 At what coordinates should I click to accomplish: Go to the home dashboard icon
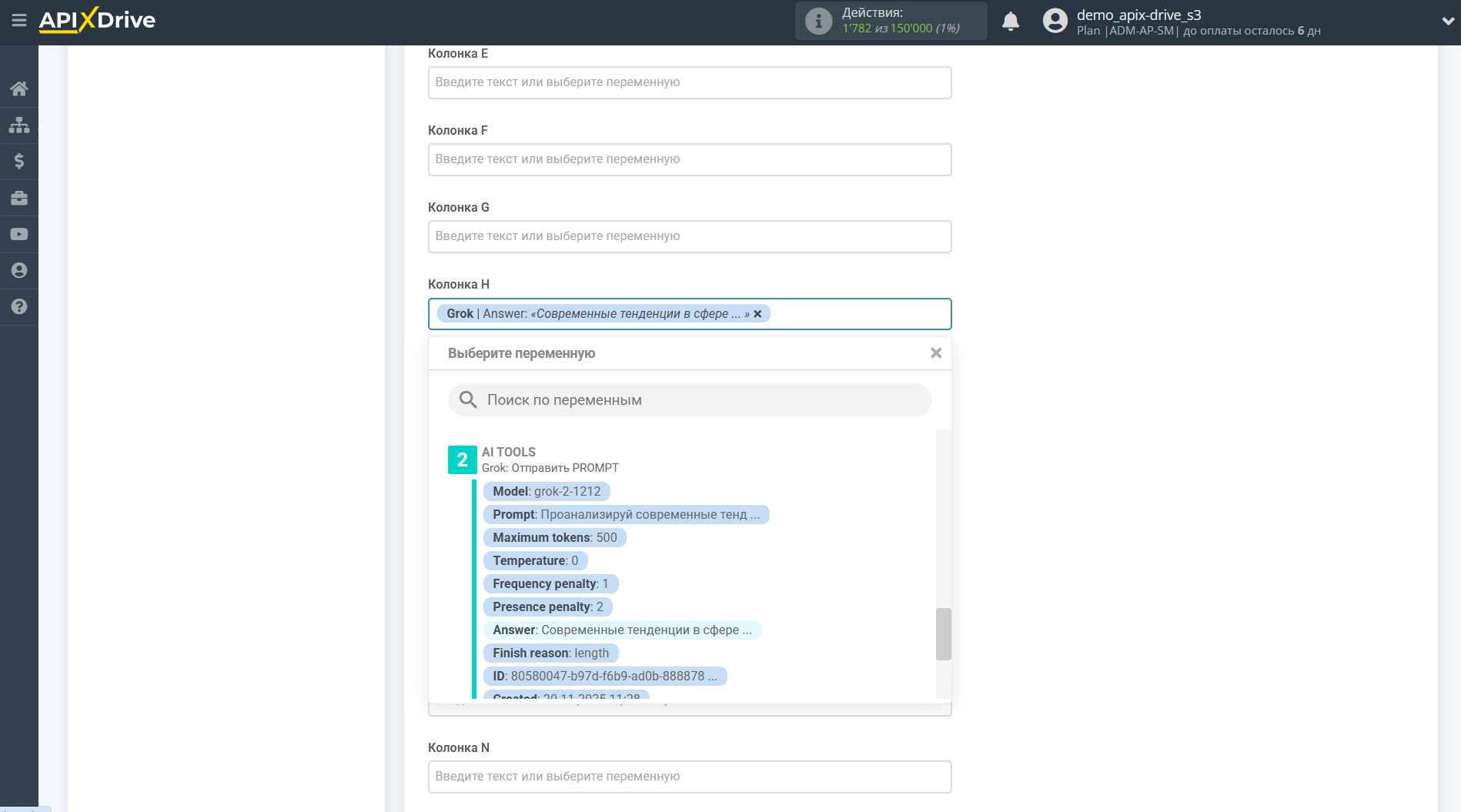(19, 89)
